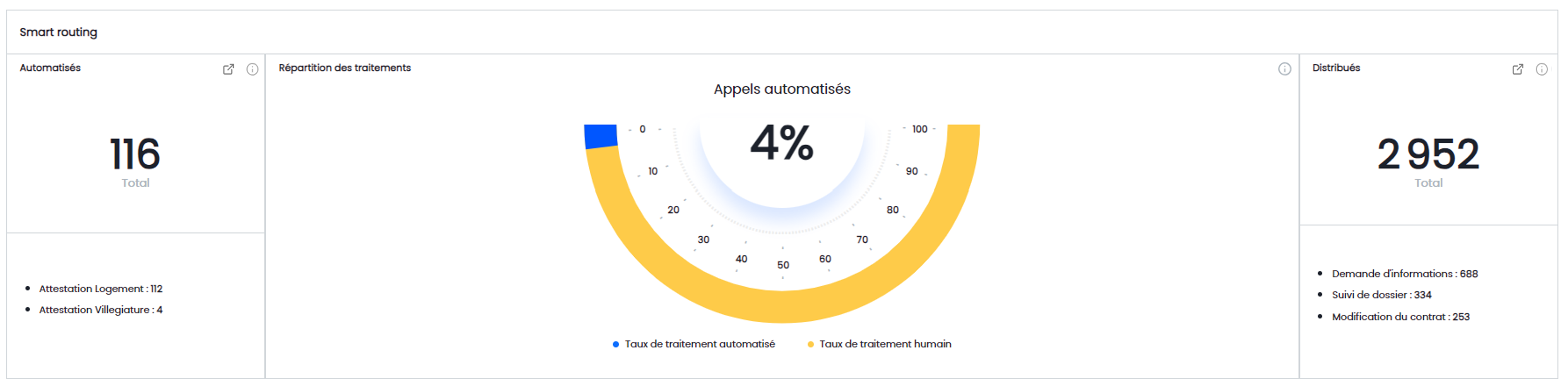This screenshot has width=1568, height=379.
Task: Click blue dot for automatisé legend
Action: tap(615, 345)
